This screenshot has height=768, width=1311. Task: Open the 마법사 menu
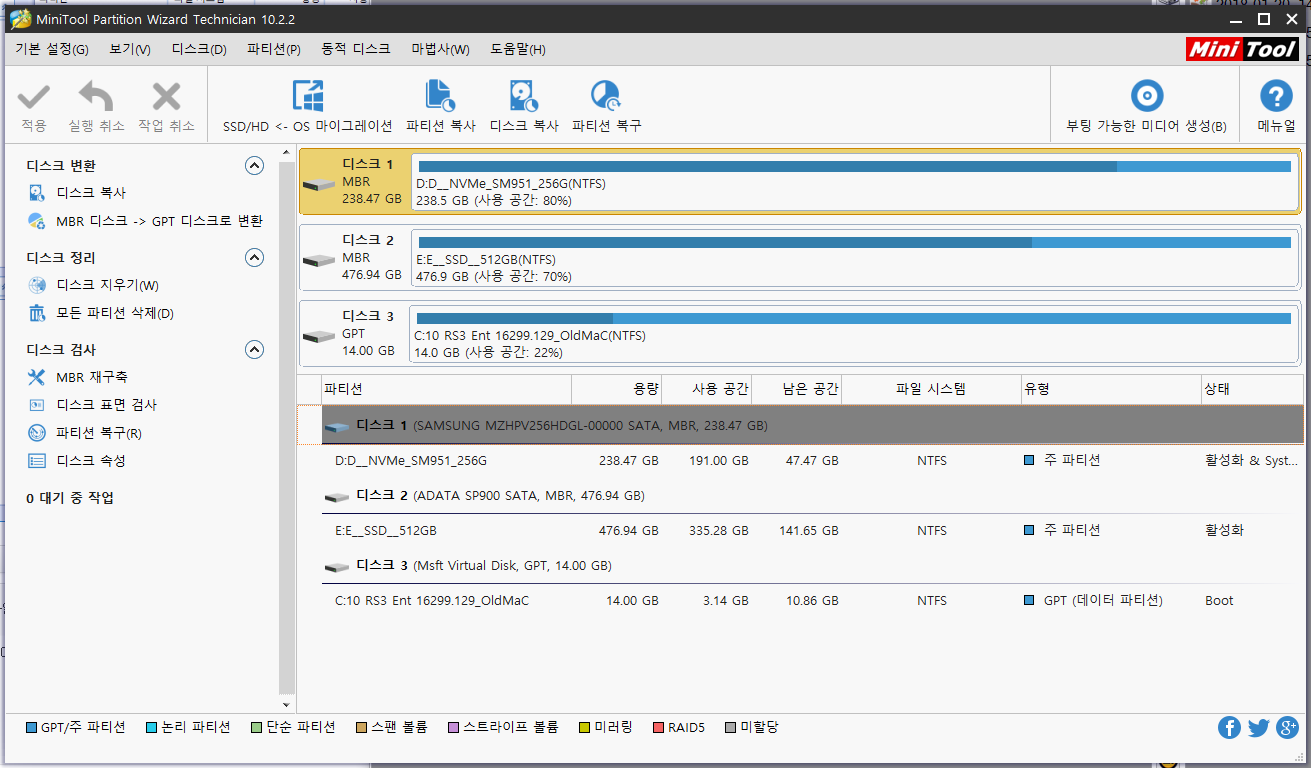(441, 49)
